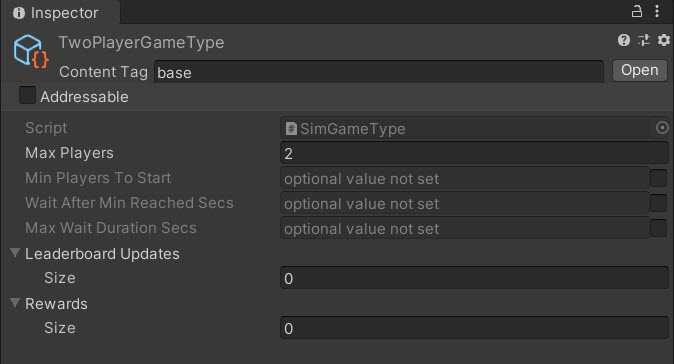The image size is (674, 364).
Task: Click the Content Tag field containing base
Action: (379, 72)
